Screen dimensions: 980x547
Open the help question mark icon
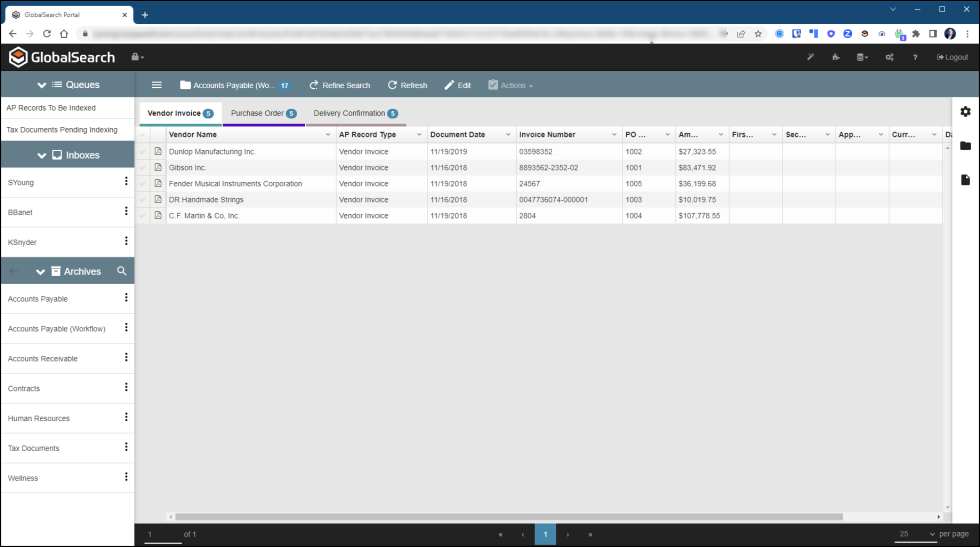click(915, 57)
